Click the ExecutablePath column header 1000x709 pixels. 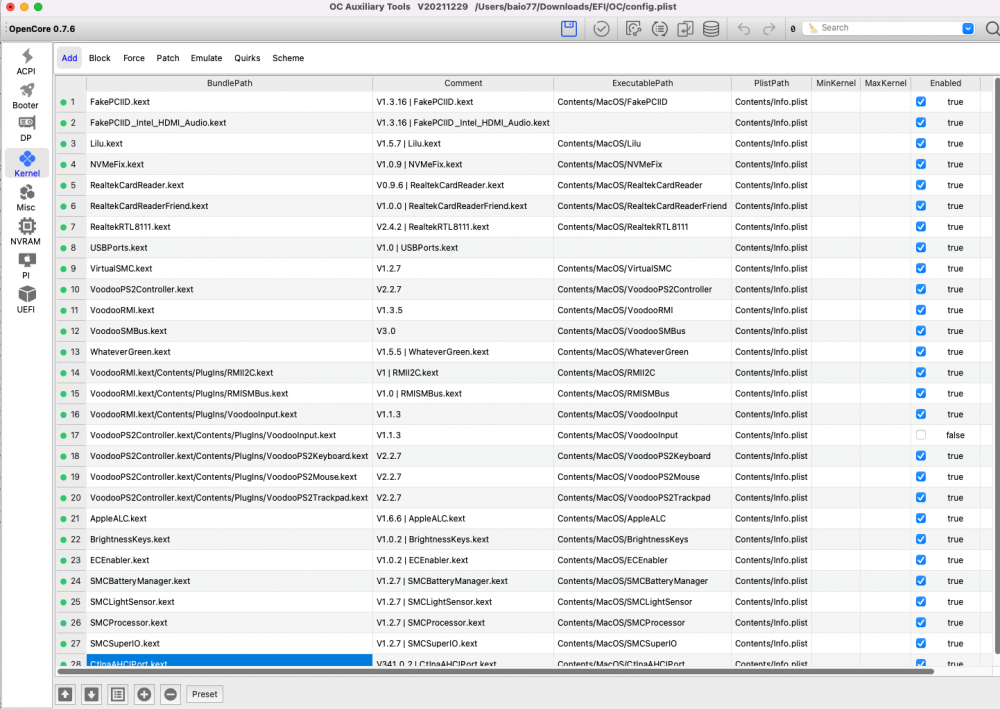coord(642,83)
